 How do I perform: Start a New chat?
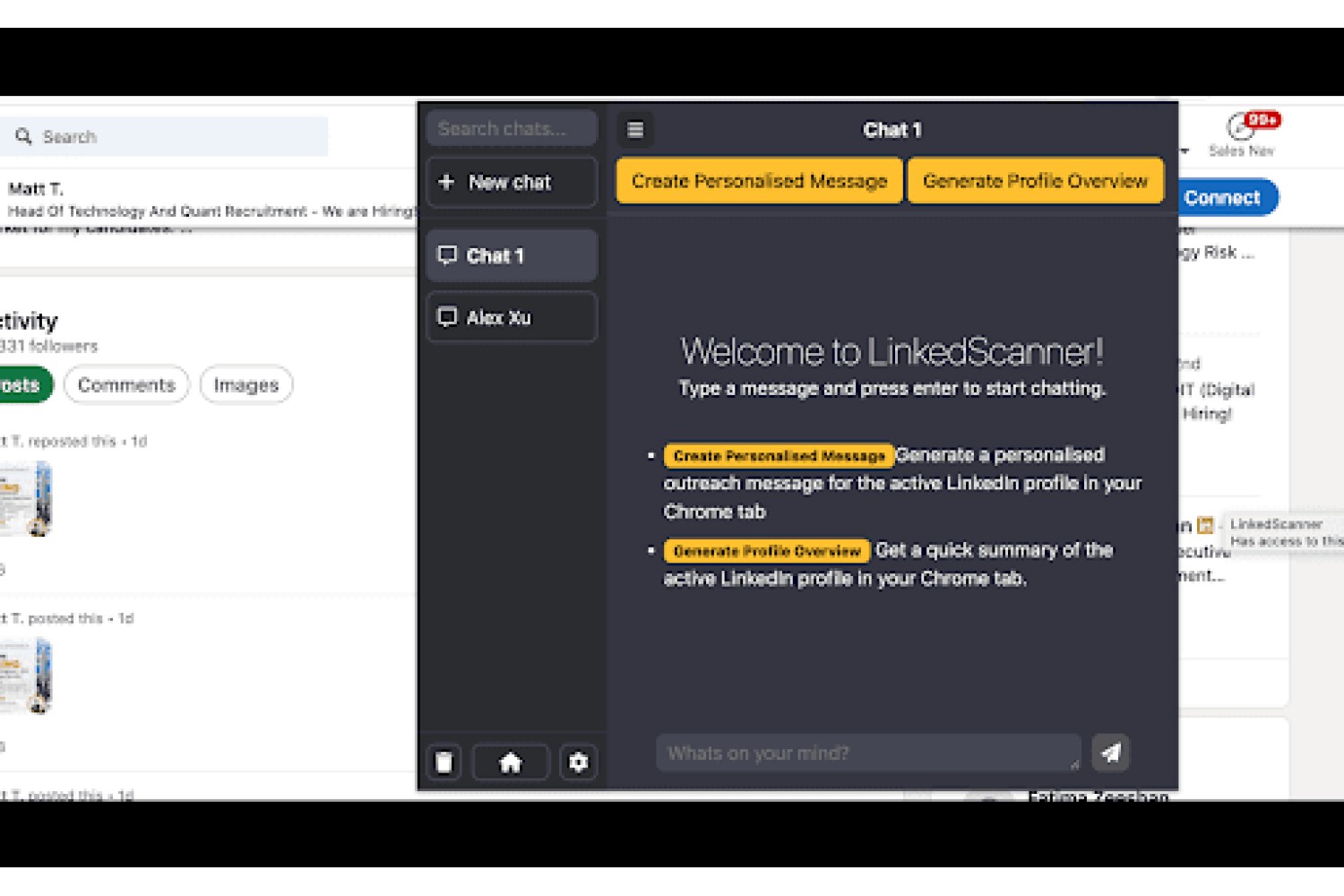512,183
